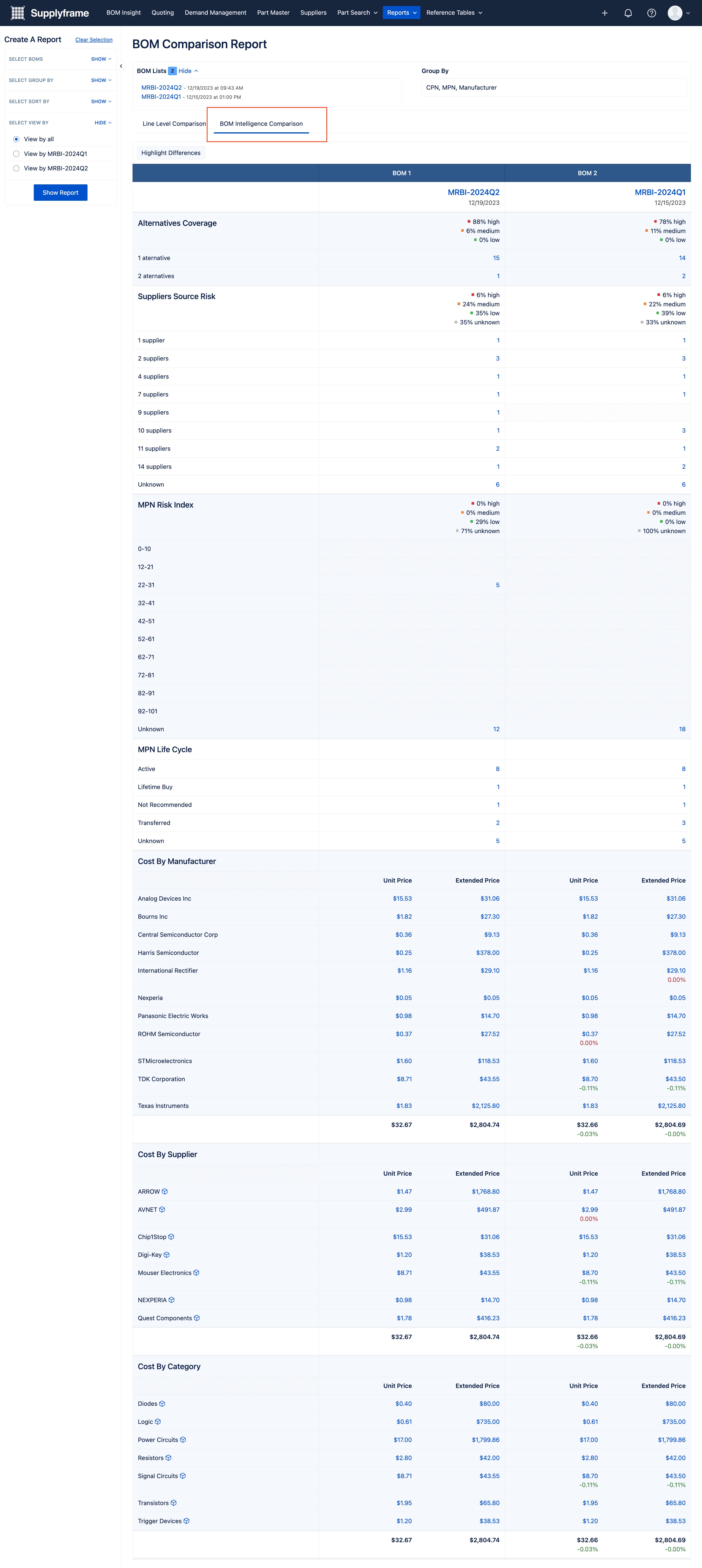Image resolution: width=702 pixels, height=1568 pixels.
Task: Expand the Select Group By section
Action: point(101,80)
